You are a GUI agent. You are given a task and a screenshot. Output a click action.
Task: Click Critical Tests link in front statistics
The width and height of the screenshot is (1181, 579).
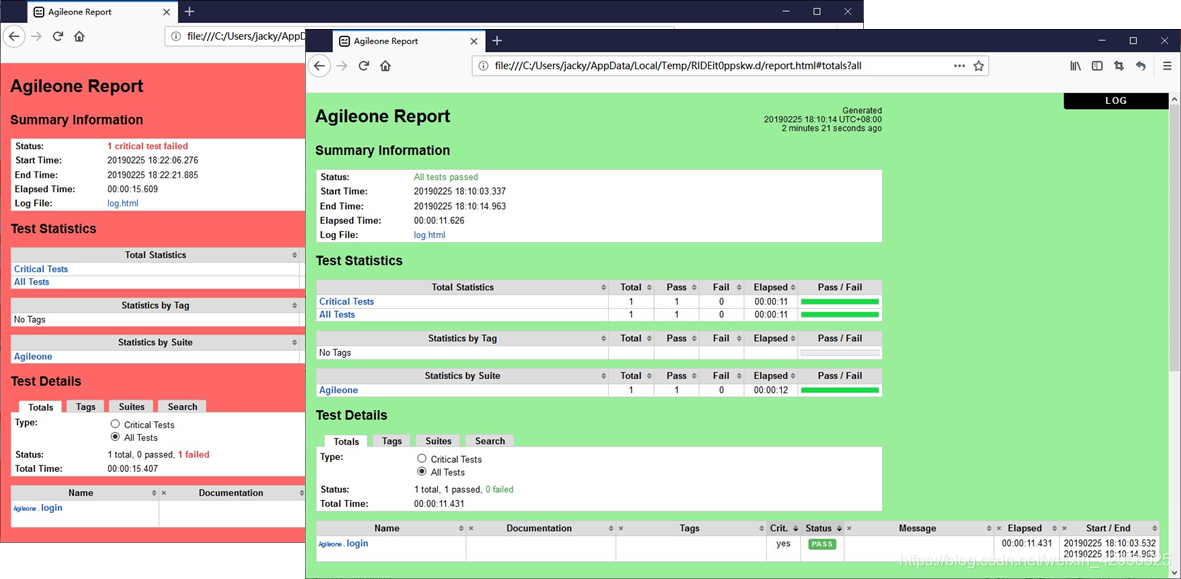(x=346, y=301)
